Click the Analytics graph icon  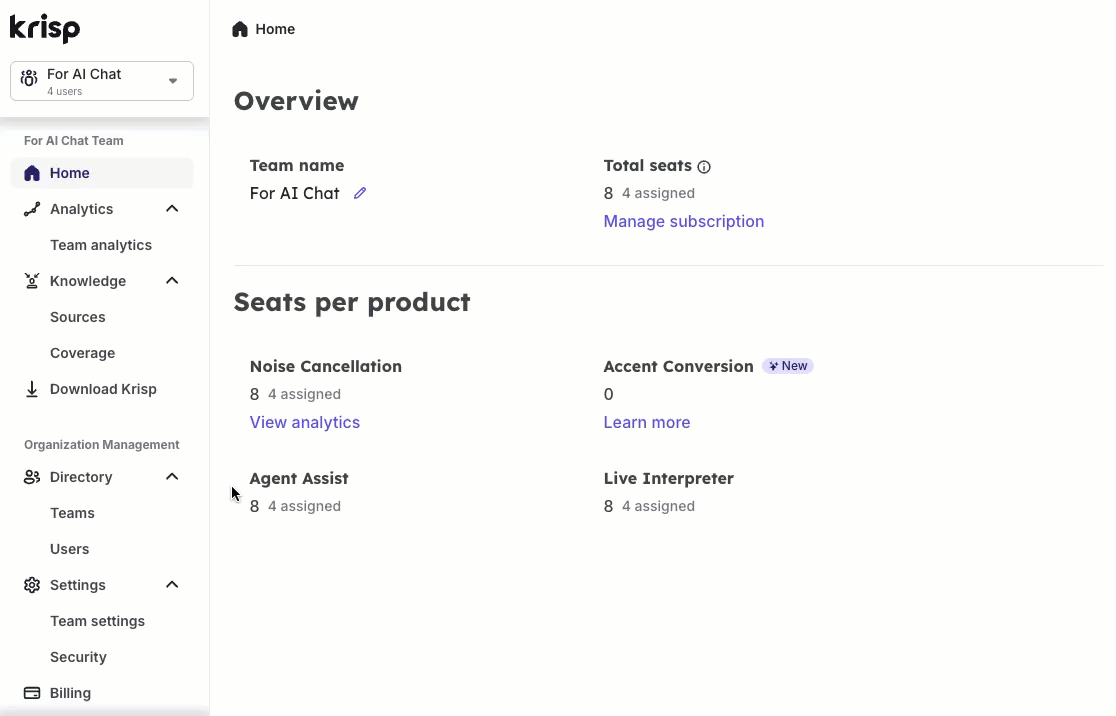pyautogui.click(x=32, y=209)
